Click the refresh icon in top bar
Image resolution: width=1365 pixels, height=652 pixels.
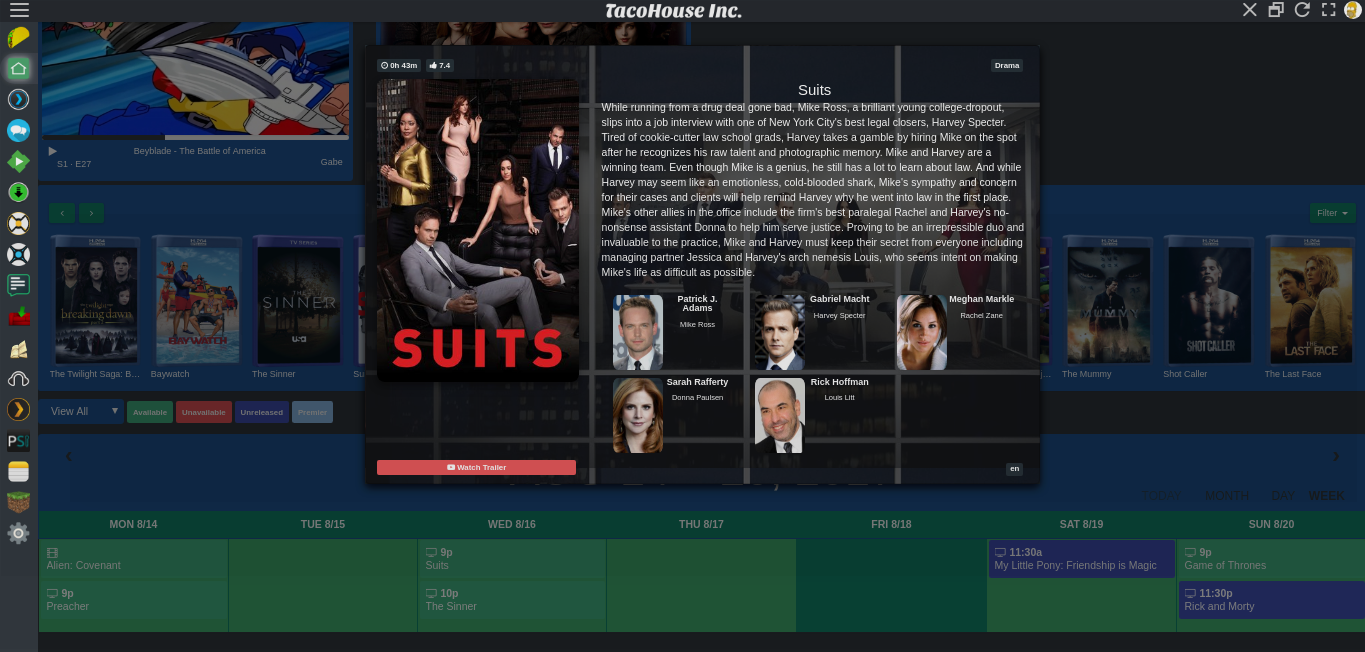1302,10
